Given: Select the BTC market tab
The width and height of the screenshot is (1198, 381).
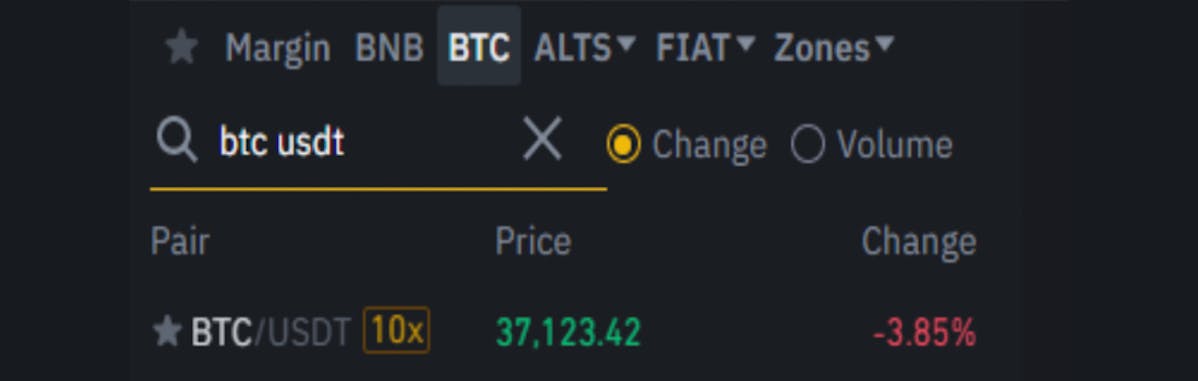Looking at the screenshot, I should tap(479, 47).
